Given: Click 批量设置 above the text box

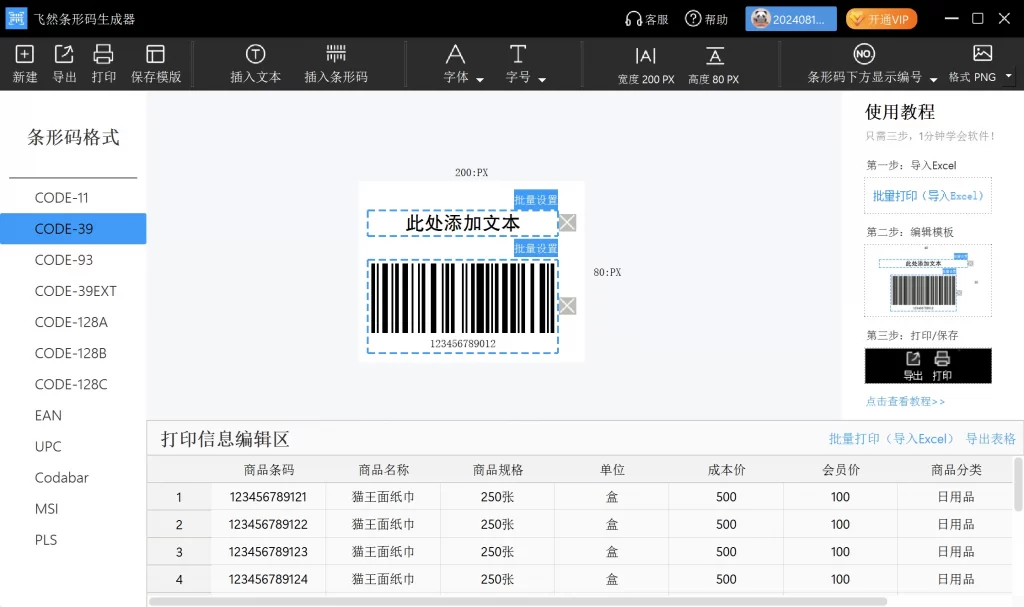Looking at the screenshot, I should click(536, 199).
